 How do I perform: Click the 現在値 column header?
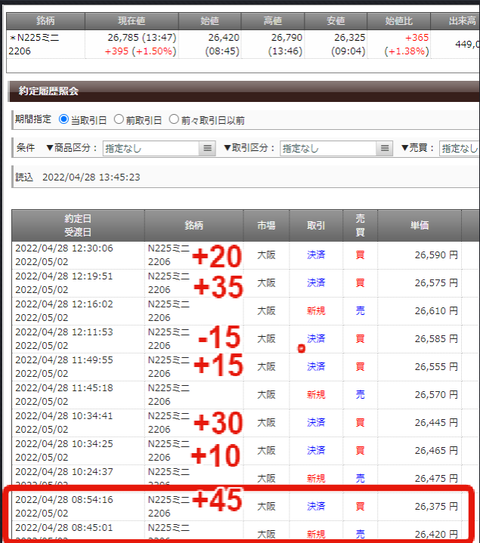point(132,21)
